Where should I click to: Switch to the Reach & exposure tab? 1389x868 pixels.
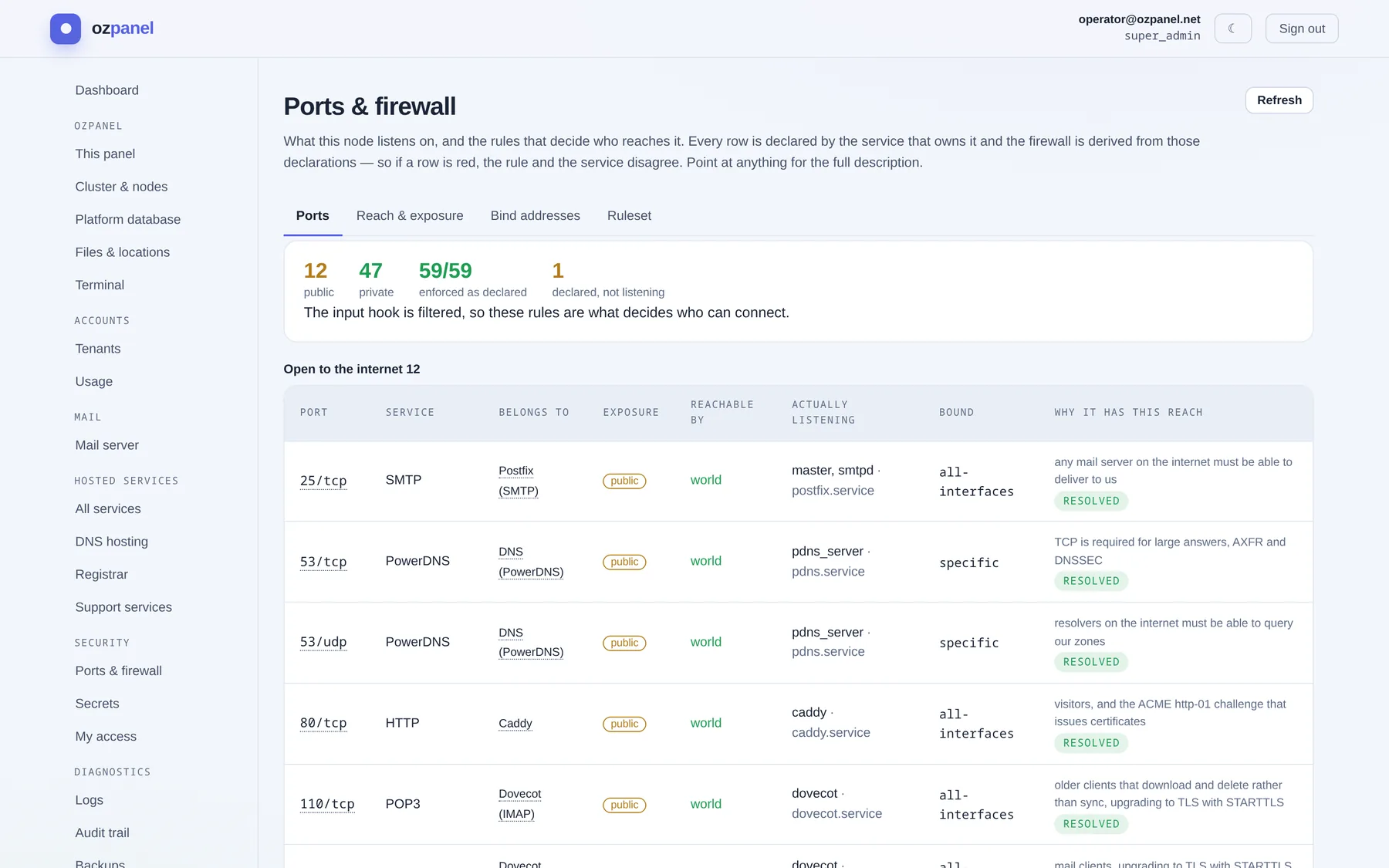tap(410, 216)
